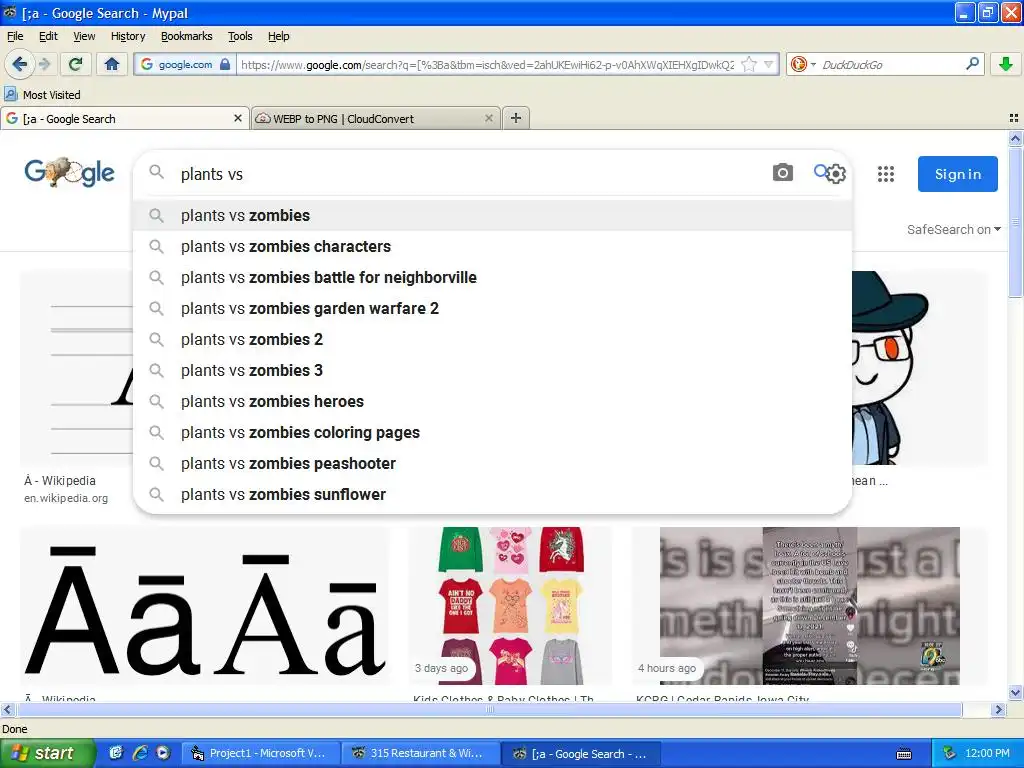Close the [;a - Google Search tab
This screenshot has height=768, width=1024.
pyautogui.click(x=238, y=118)
